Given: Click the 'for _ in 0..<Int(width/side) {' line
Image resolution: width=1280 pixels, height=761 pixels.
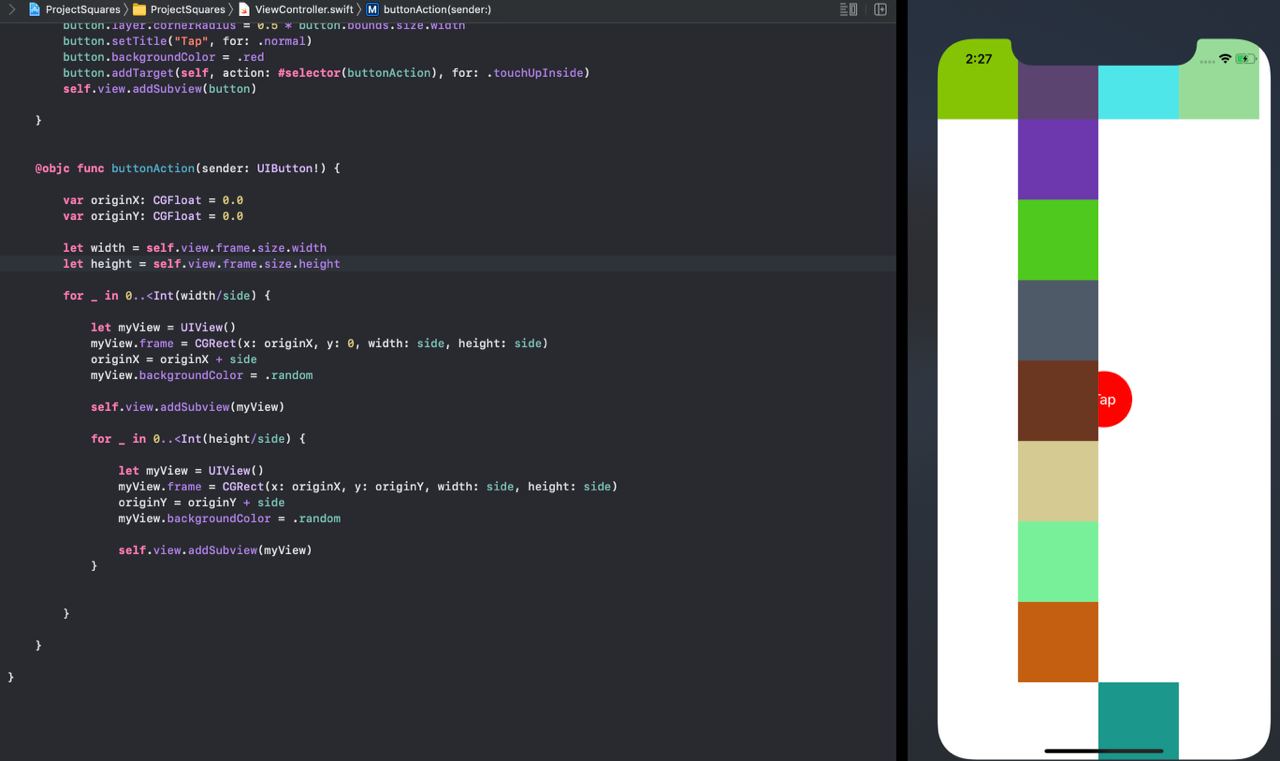Looking at the screenshot, I should [x=167, y=296].
